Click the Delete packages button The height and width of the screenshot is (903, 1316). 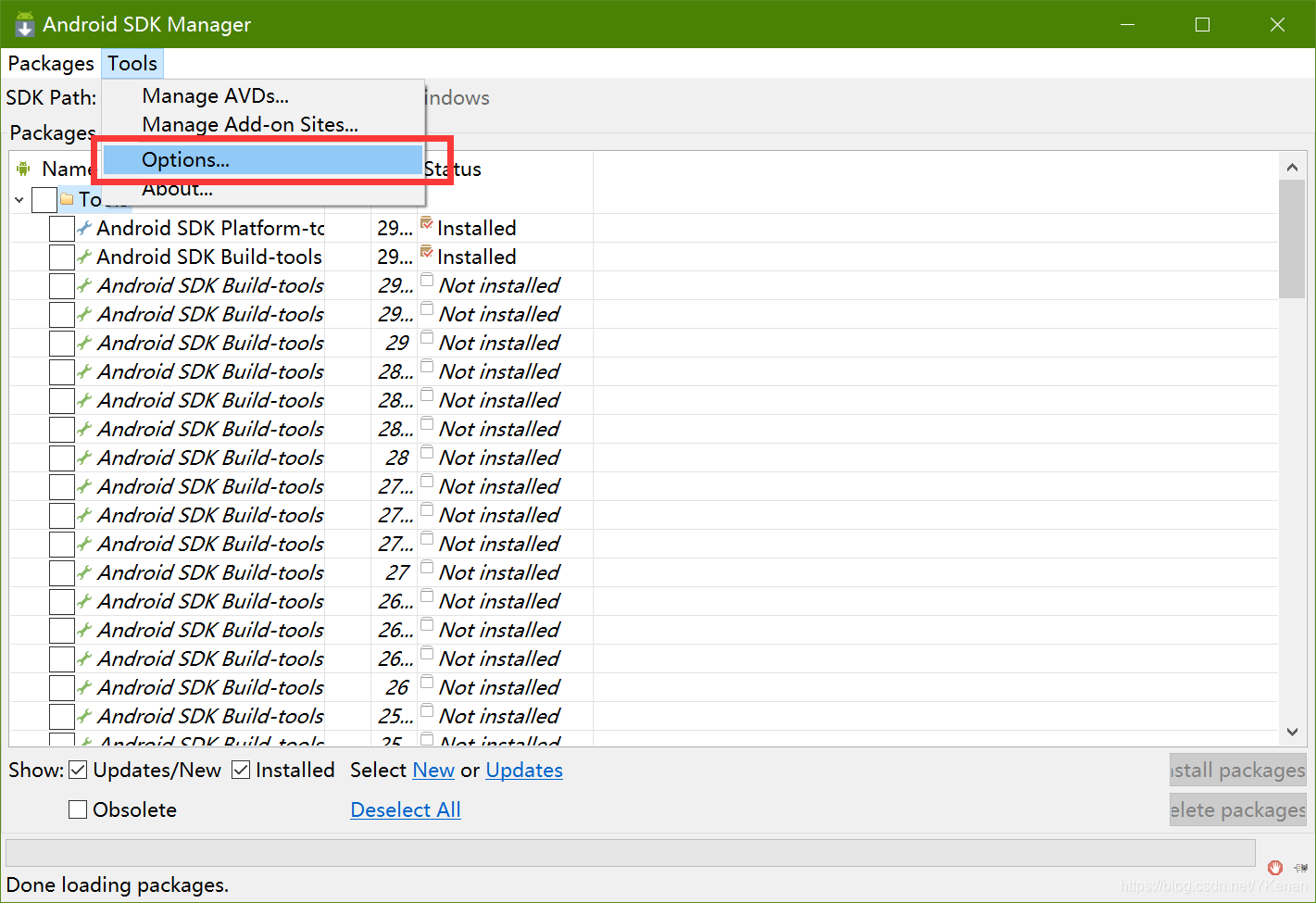[x=1237, y=809]
